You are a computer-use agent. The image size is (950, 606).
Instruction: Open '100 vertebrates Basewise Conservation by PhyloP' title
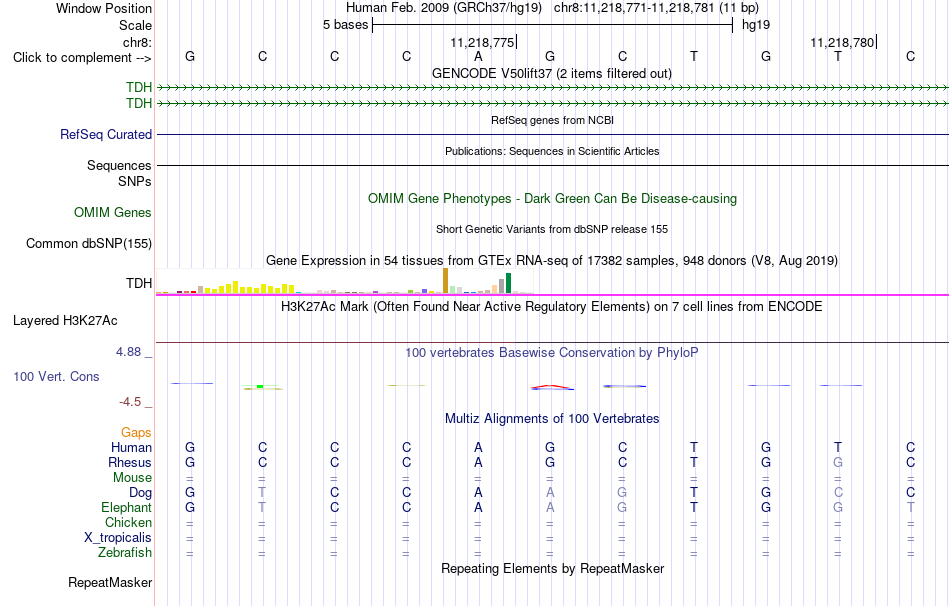[x=552, y=353]
